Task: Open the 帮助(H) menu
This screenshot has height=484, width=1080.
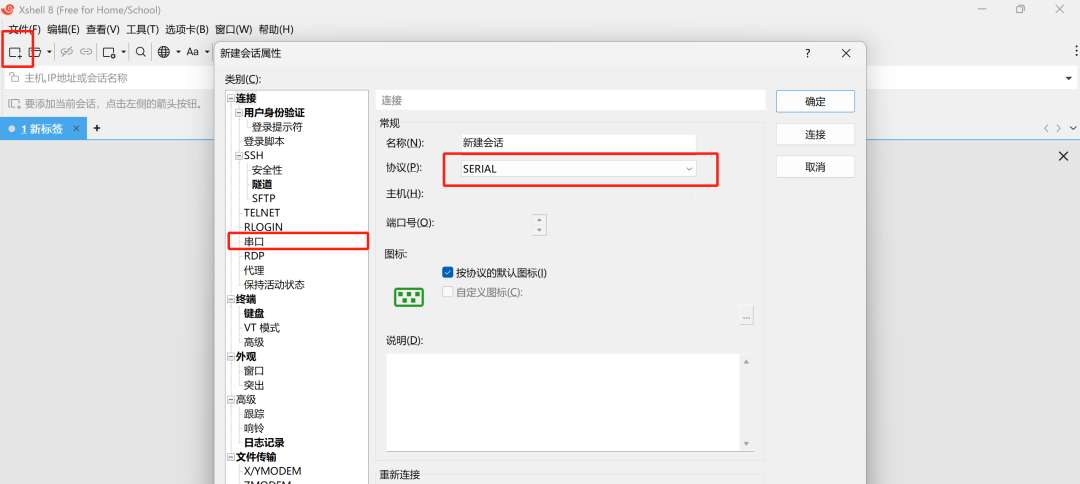Action: click(276, 30)
